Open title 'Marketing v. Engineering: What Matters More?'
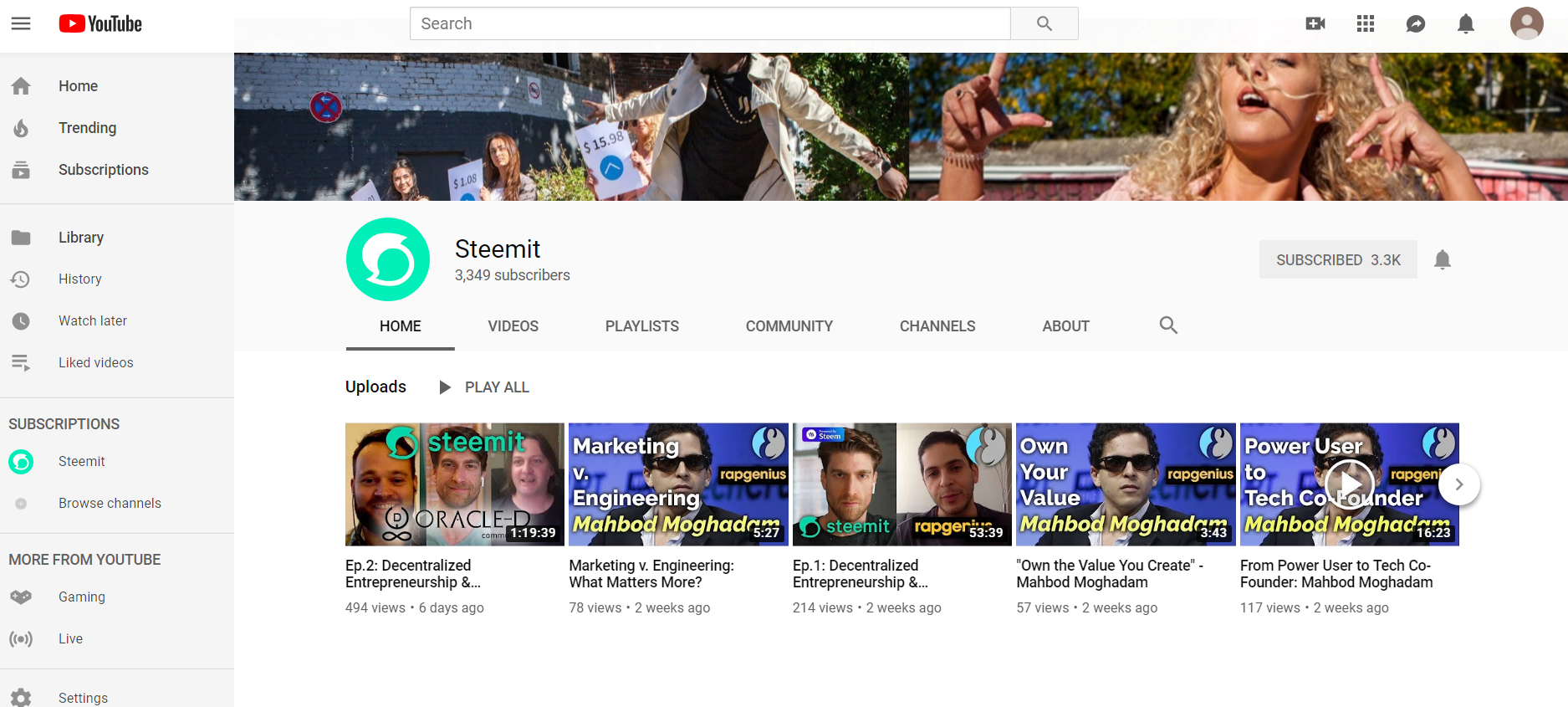 [651, 574]
